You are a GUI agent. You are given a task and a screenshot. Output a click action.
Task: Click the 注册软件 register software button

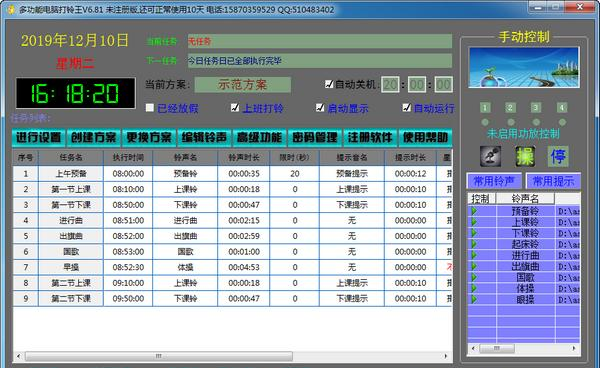click(370, 137)
